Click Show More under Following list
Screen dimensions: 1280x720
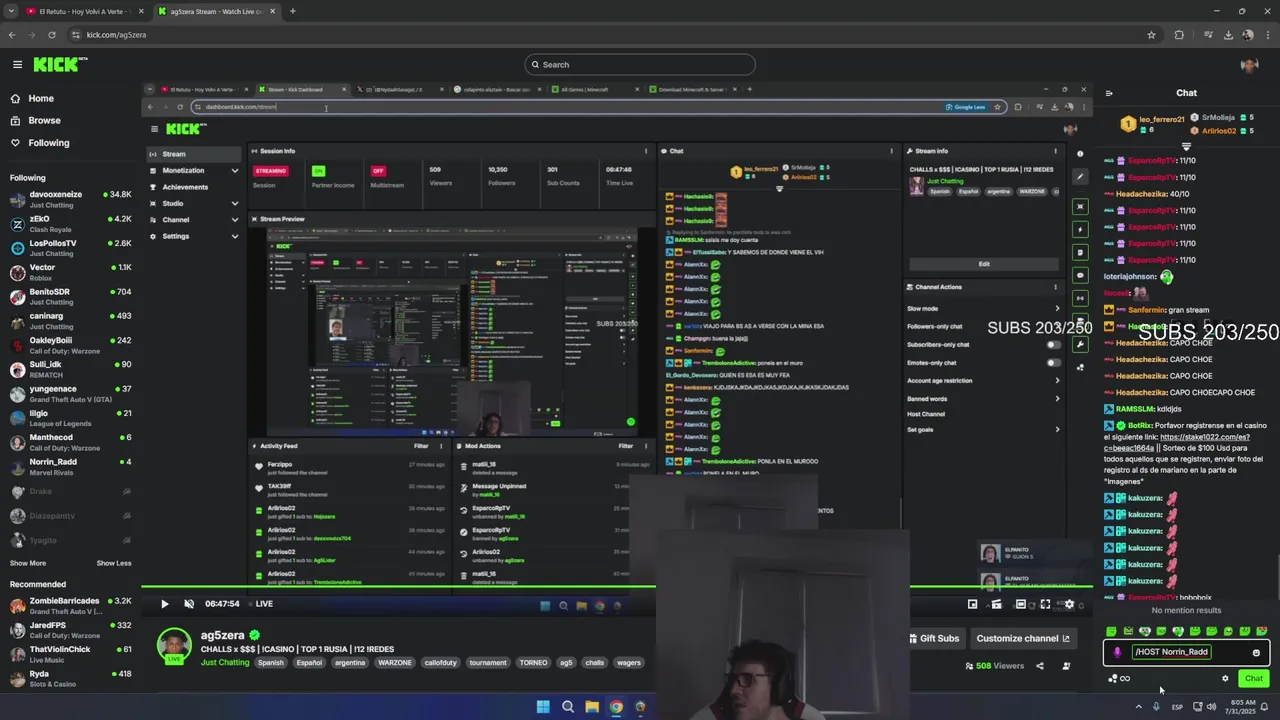pos(28,563)
